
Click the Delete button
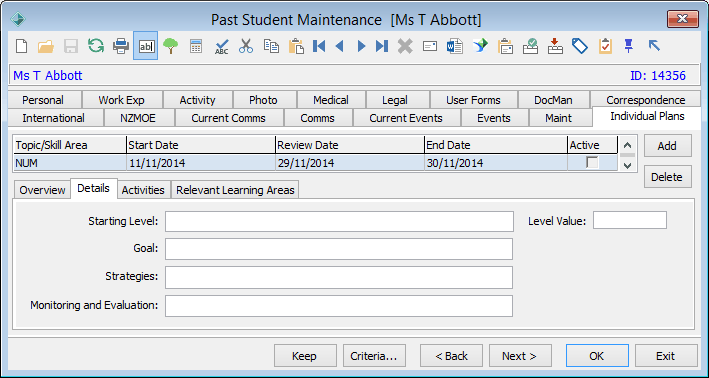pyautogui.click(x=667, y=177)
